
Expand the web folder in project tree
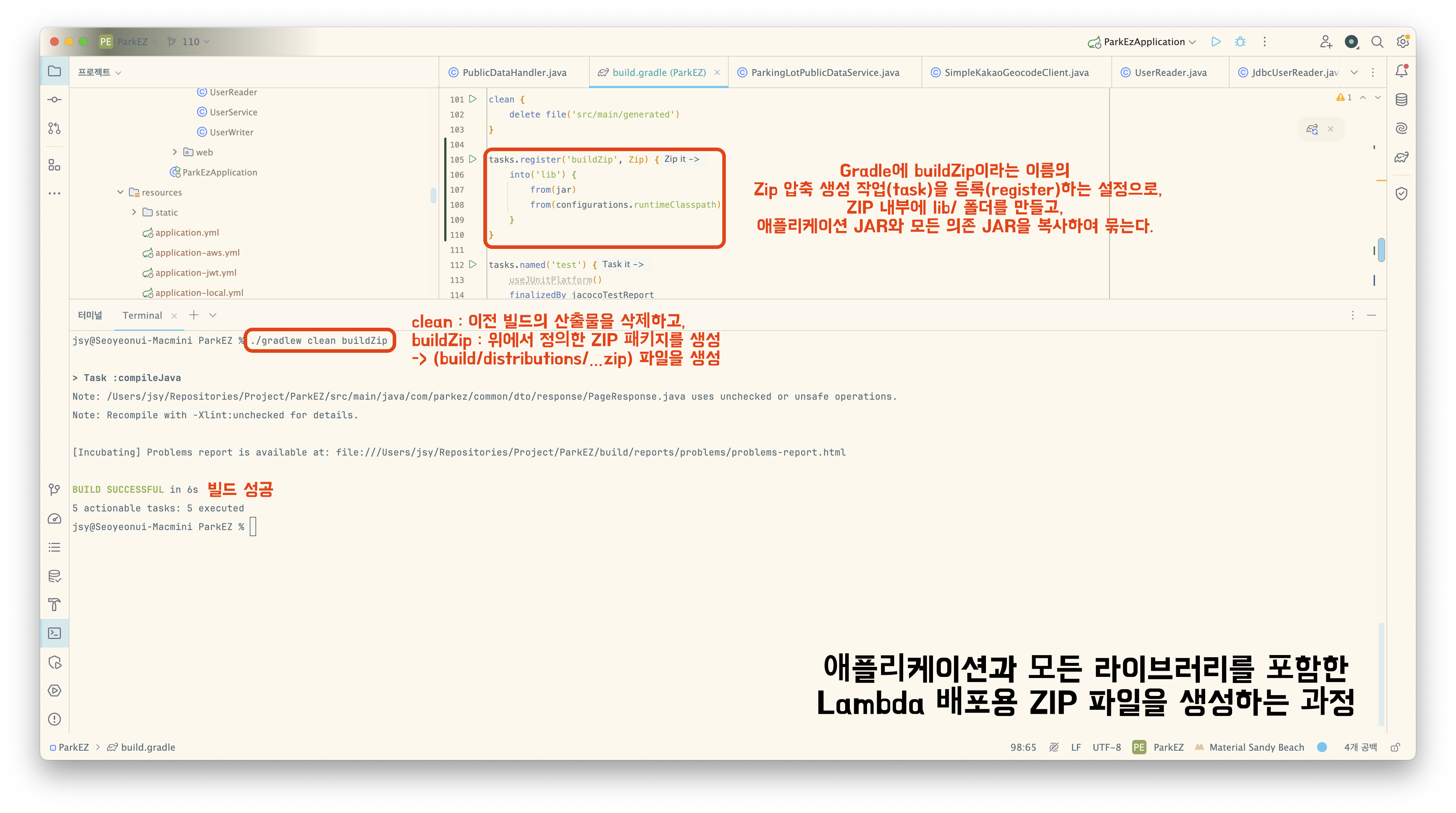(x=174, y=152)
